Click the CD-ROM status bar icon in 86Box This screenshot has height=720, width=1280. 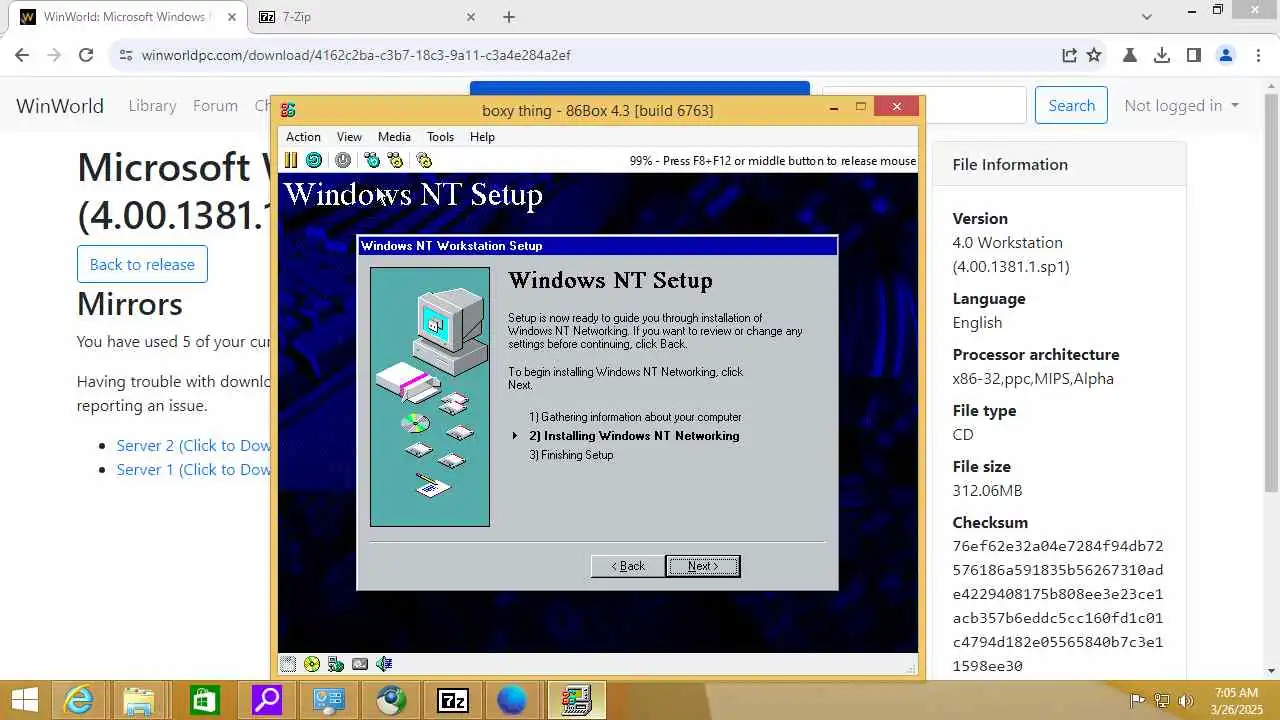point(312,664)
